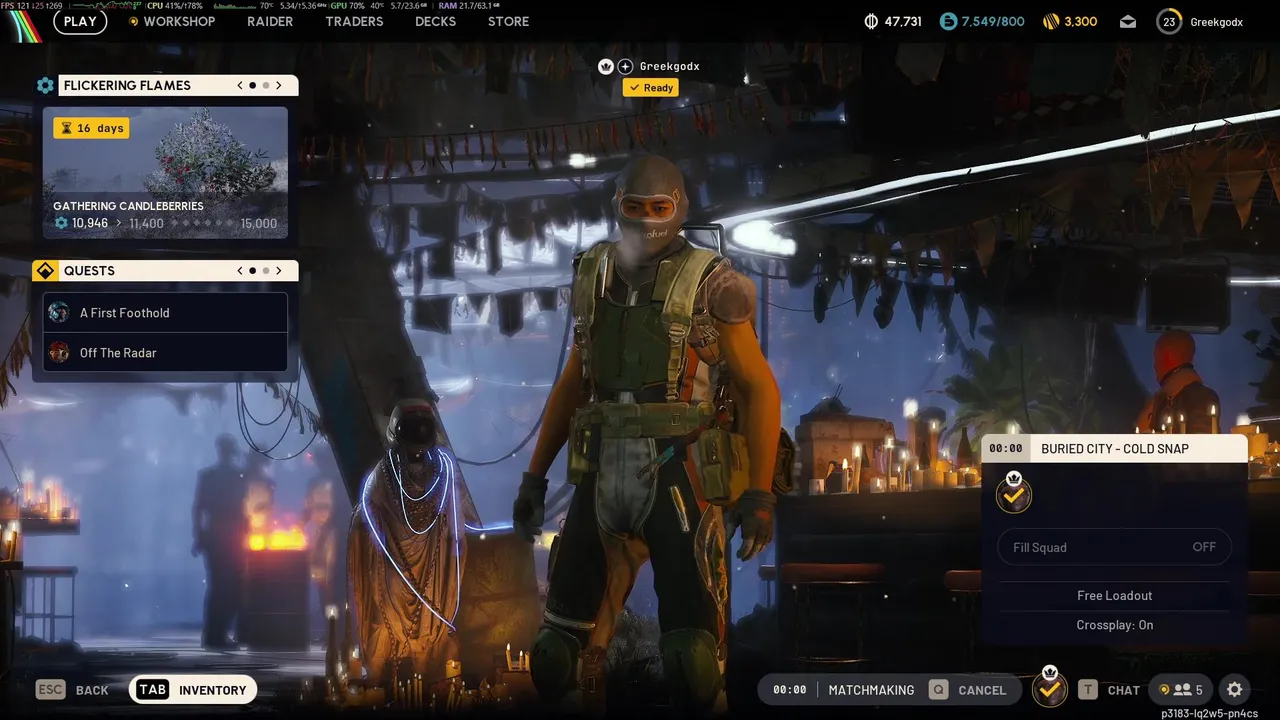Select first page dot in Quests header
The width and height of the screenshot is (1280, 720).
pyautogui.click(x=253, y=271)
